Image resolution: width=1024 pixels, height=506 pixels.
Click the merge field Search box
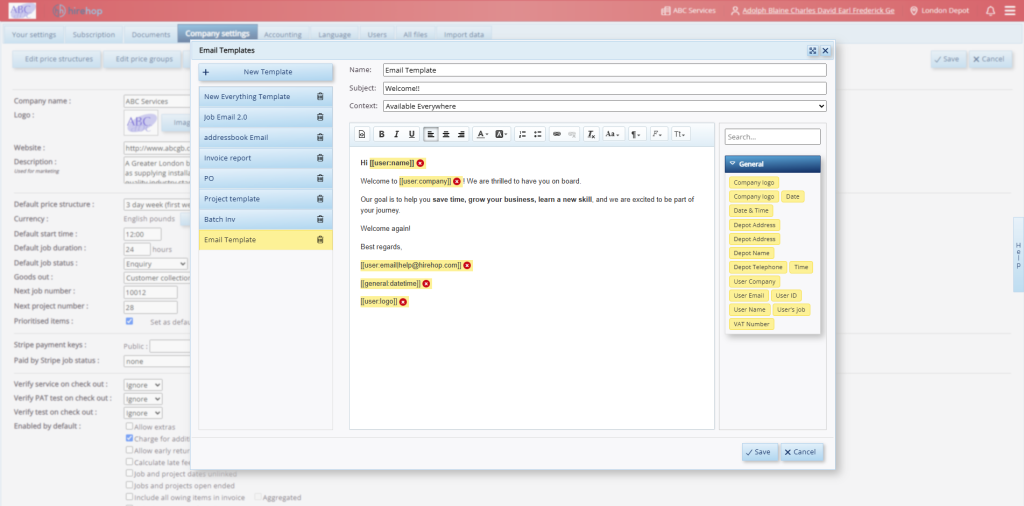click(x=773, y=137)
